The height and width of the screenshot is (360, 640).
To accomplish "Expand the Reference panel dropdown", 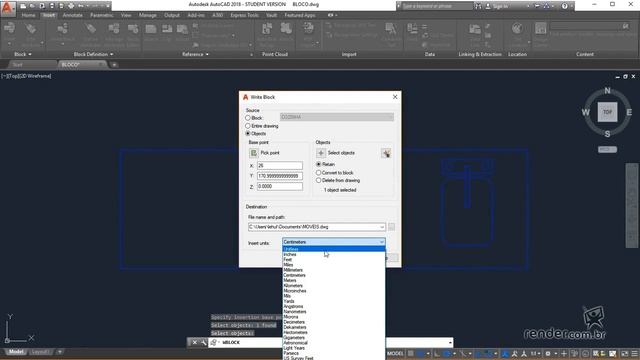I will pyautogui.click(x=195, y=54).
